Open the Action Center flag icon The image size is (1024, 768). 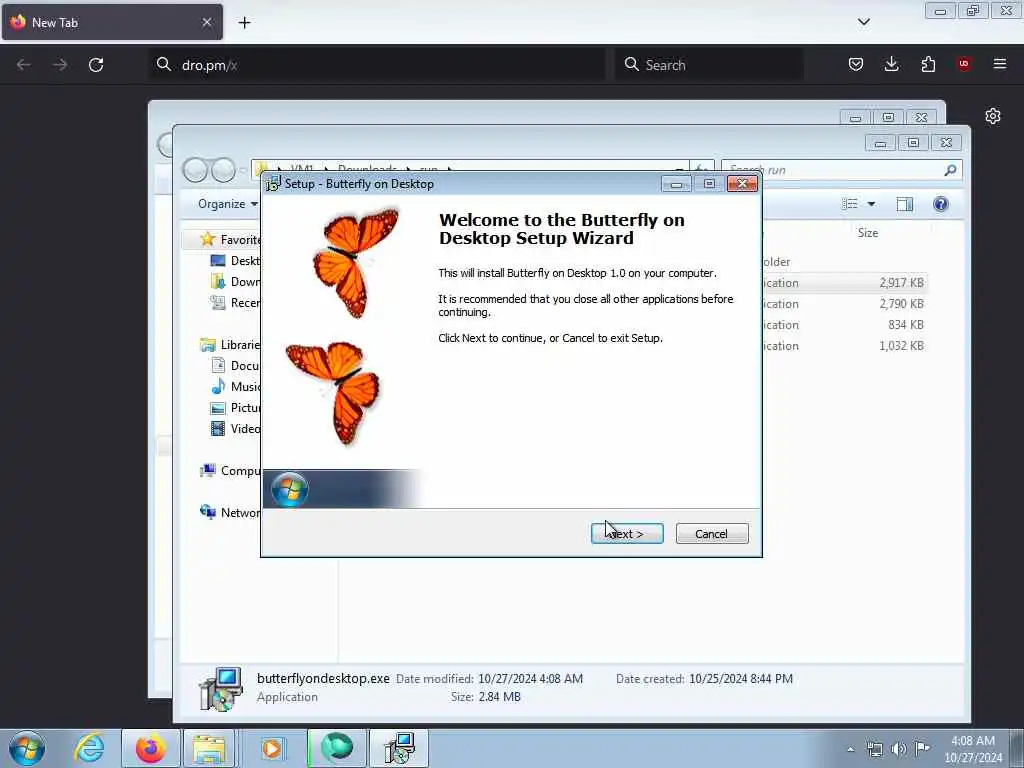(x=922, y=748)
